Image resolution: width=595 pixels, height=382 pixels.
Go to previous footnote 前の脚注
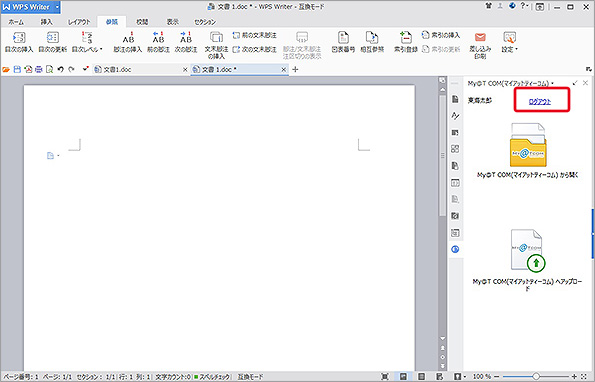pos(158,42)
